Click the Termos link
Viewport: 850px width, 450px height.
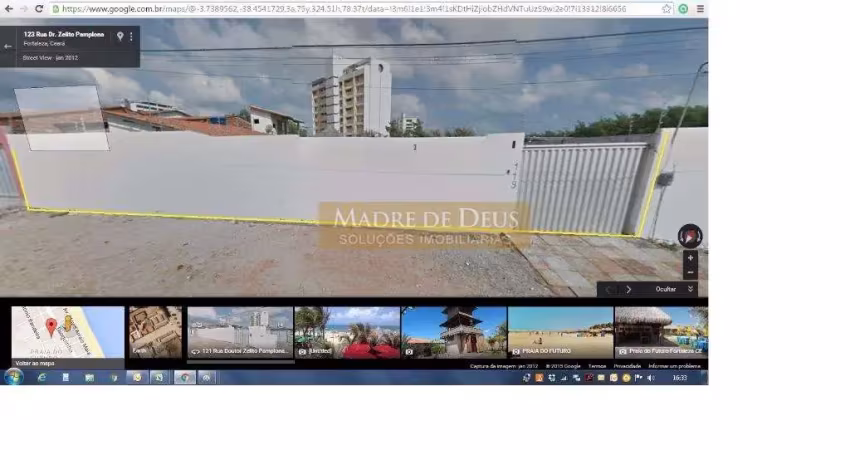point(597,366)
